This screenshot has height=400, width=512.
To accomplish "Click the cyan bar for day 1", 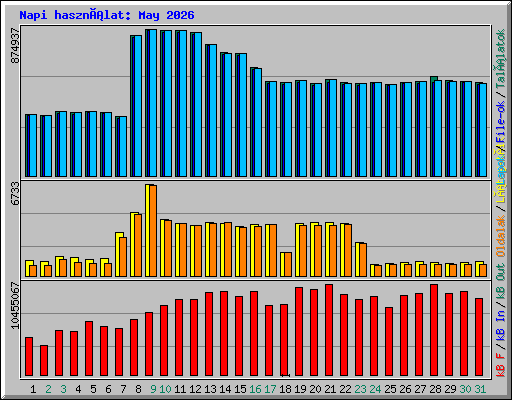I will 33,146.
